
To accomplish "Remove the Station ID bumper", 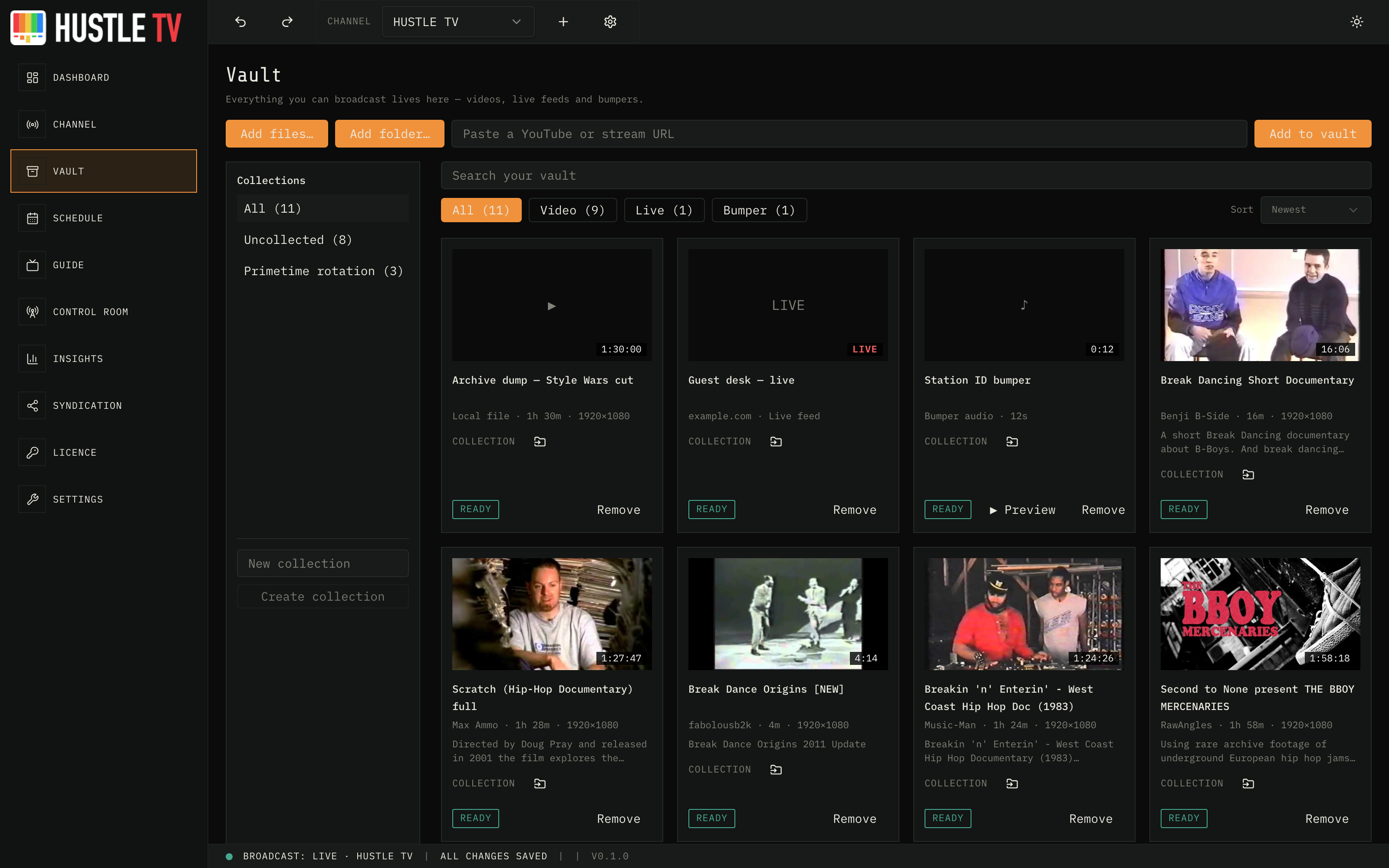I will pyautogui.click(x=1103, y=510).
